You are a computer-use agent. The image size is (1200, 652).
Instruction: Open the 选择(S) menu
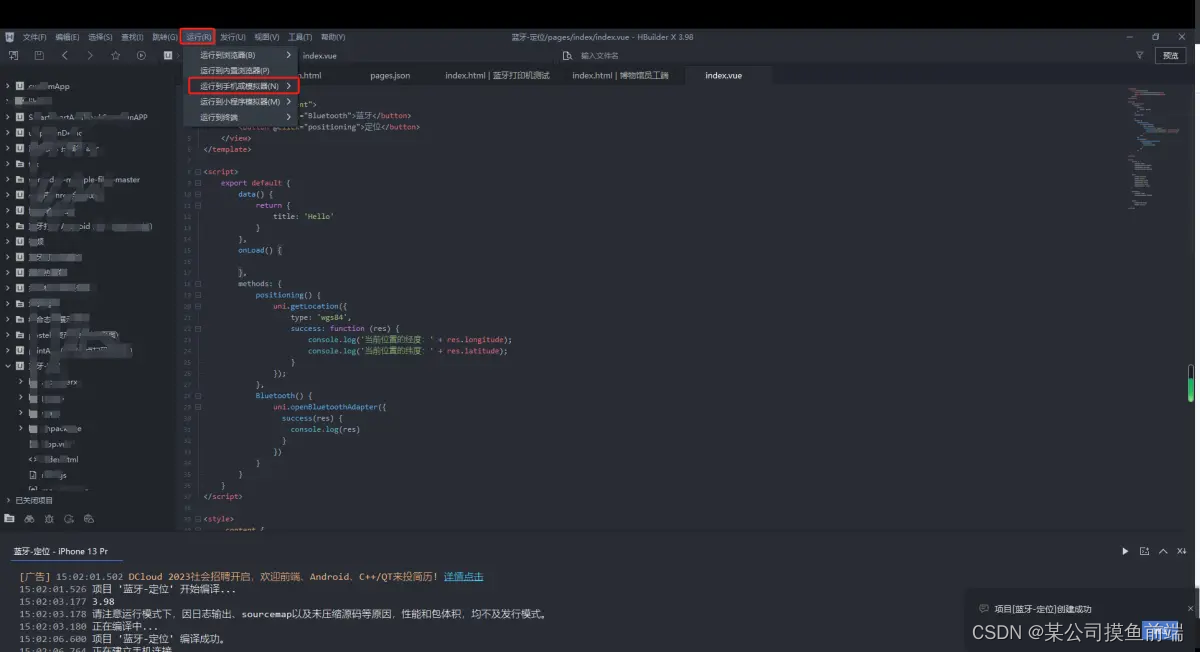(101, 37)
